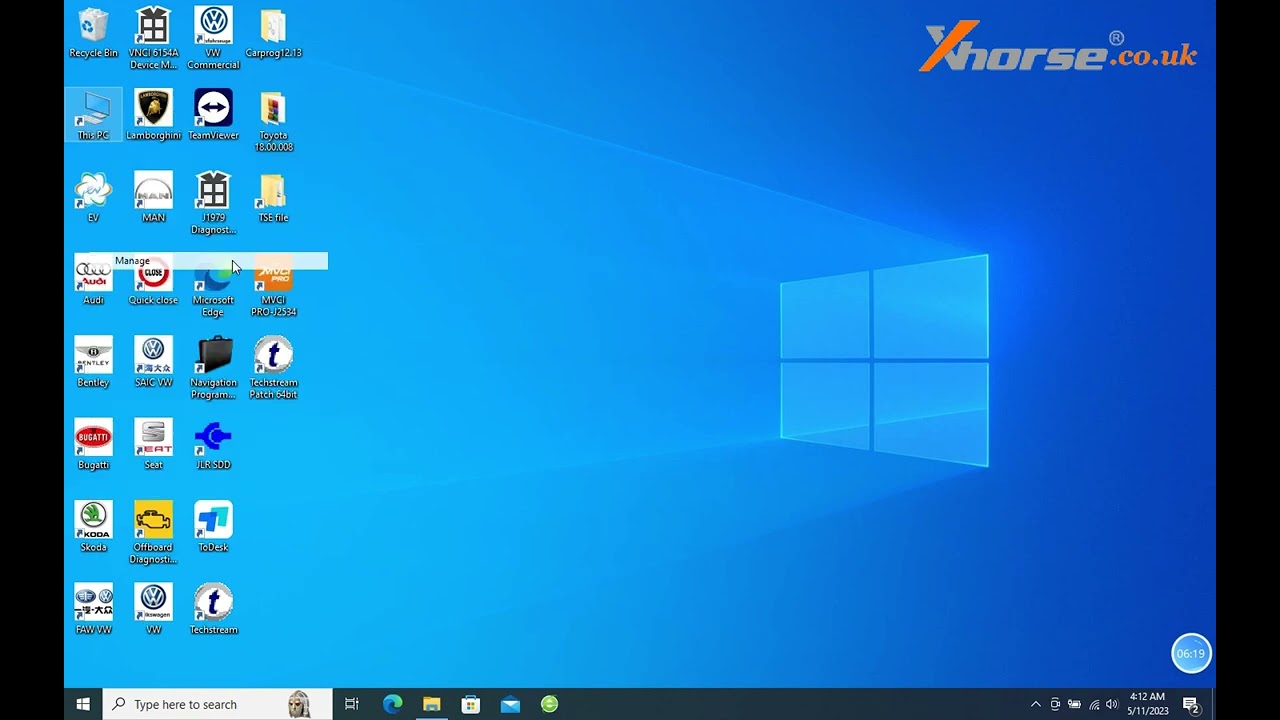Open the Mail app on the taskbar
The image size is (1280, 720).
click(x=510, y=704)
